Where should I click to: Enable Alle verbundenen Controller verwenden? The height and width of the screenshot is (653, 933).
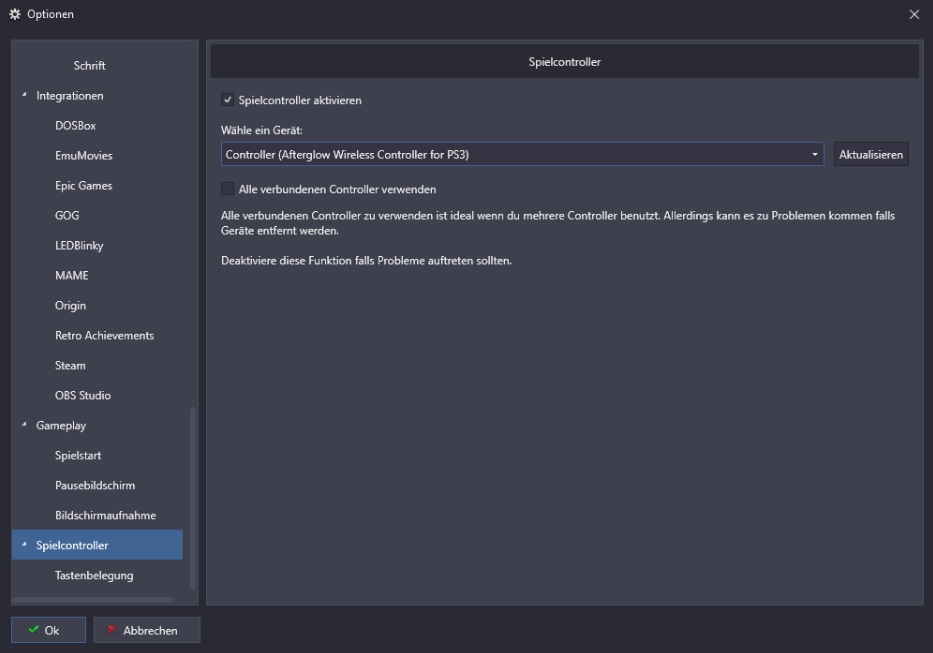tap(228, 189)
